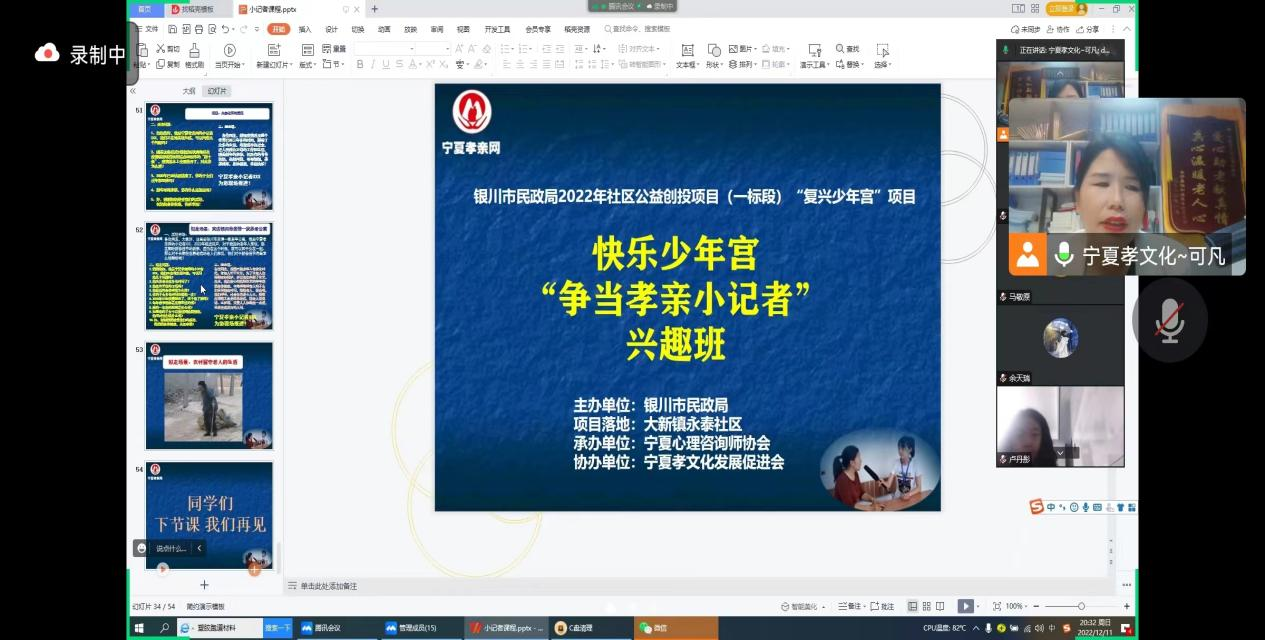Screen dimensions: 1265x640
Task: Click the Save icon in quick access bar
Action: (172, 29)
